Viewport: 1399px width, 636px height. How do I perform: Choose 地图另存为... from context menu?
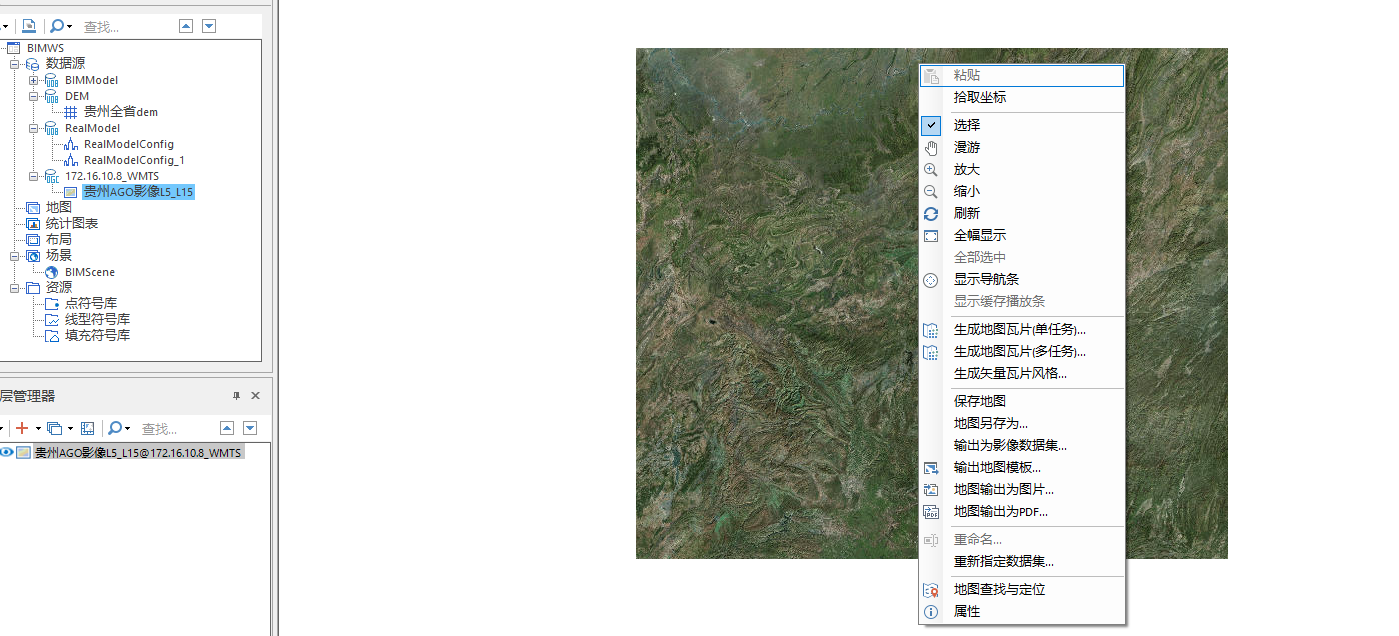tap(1022, 423)
